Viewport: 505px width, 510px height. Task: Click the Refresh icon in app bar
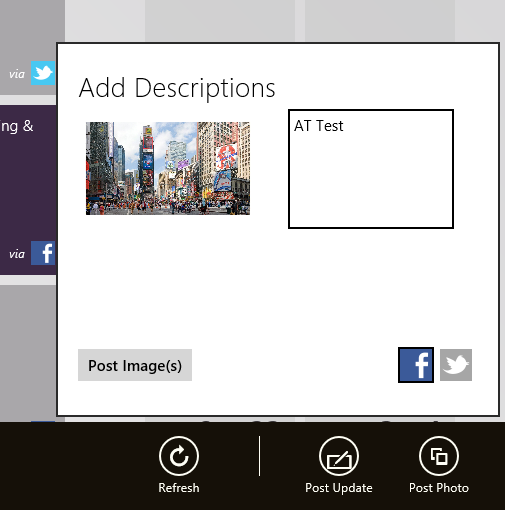[179, 456]
